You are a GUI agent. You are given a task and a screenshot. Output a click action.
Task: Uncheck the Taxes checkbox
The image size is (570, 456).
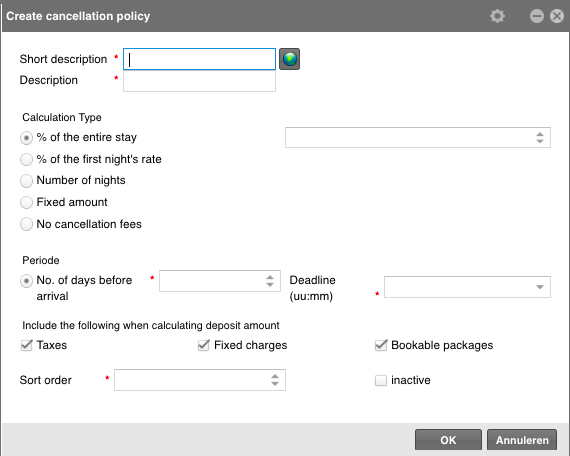27,345
